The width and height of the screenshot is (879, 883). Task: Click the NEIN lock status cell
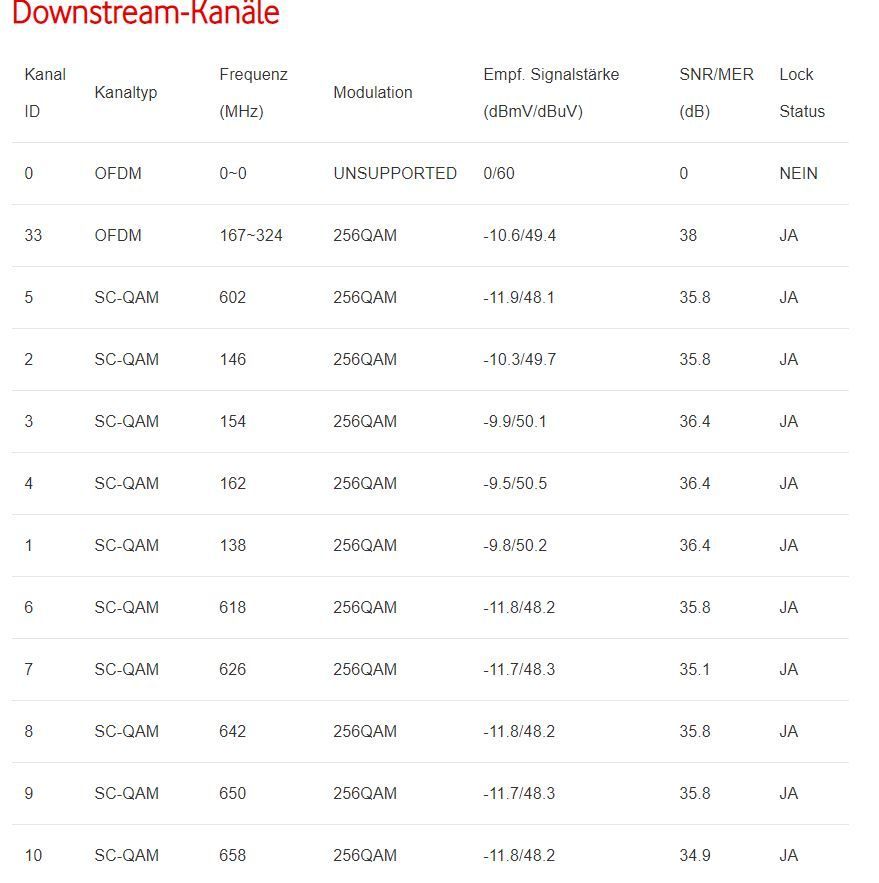point(798,173)
